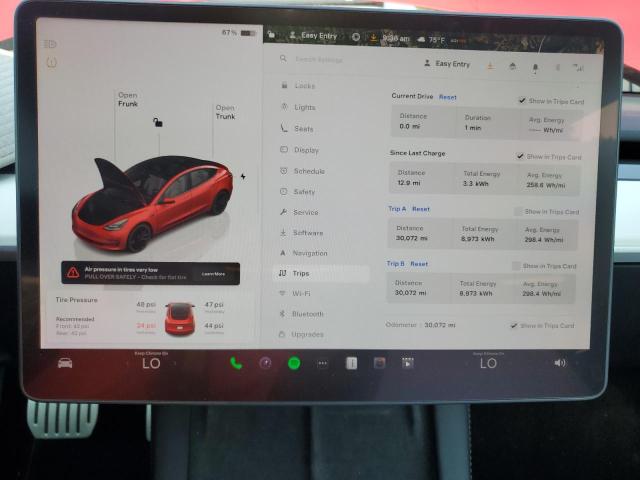This screenshot has width=640, height=480.
Task: Check Show in Trips Card for Trip B
Action: point(516,266)
